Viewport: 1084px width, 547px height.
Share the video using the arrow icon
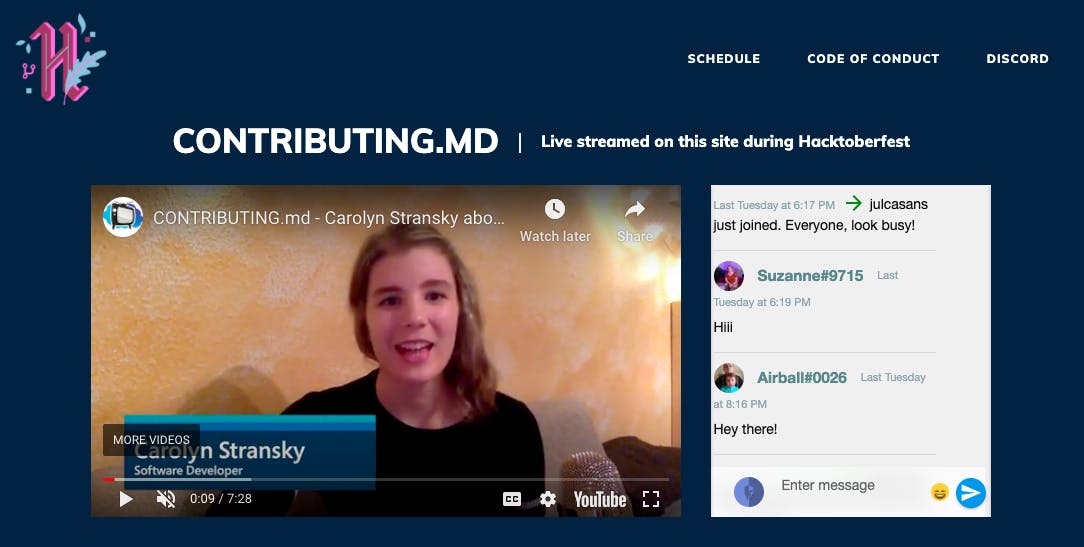[x=635, y=221]
